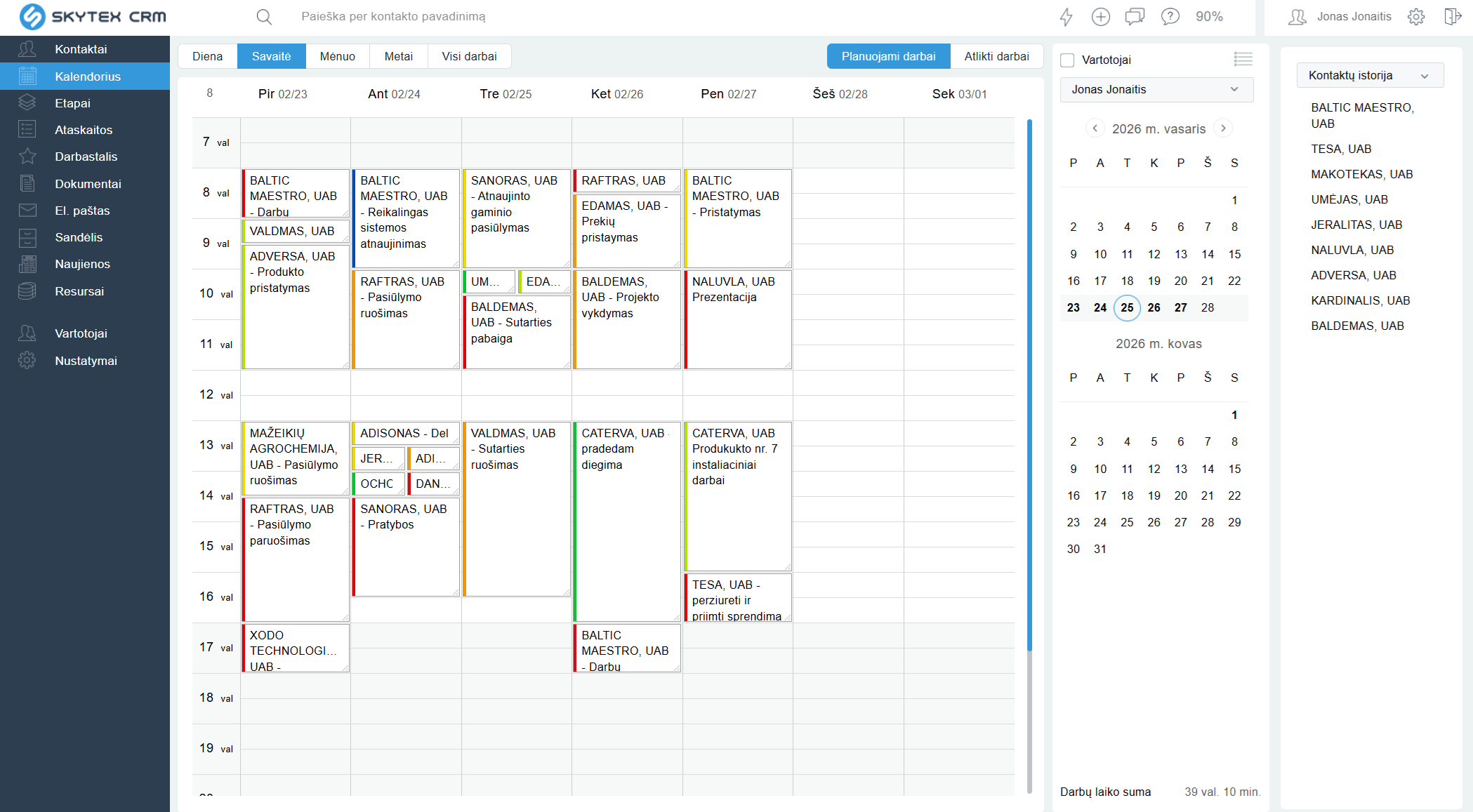Toggle the Vartotojai checkbox

point(1067,60)
